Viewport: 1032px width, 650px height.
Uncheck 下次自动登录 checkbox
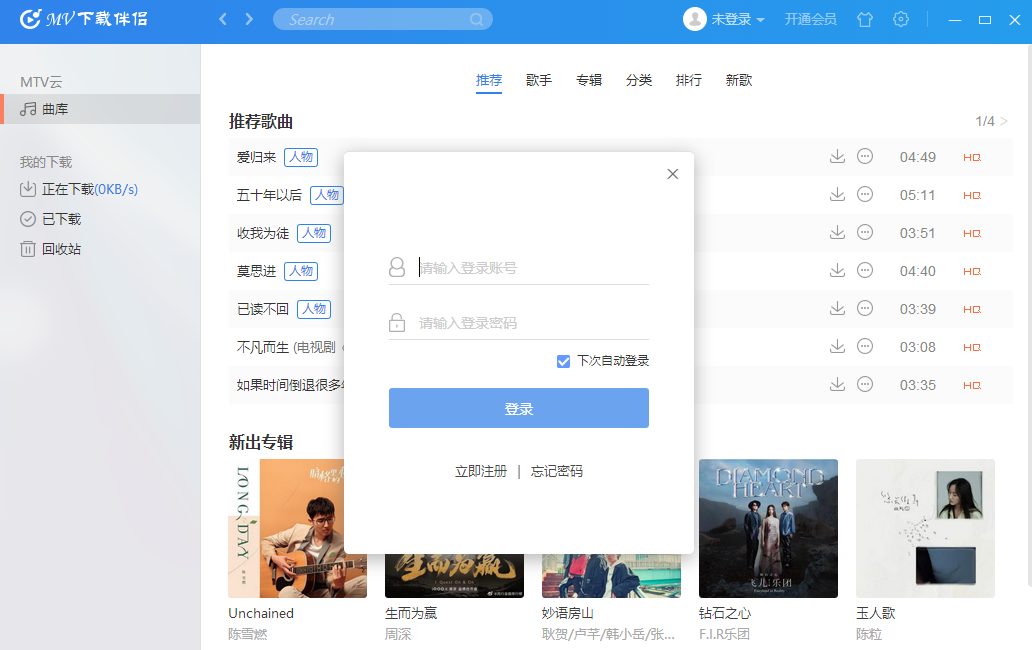564,361
